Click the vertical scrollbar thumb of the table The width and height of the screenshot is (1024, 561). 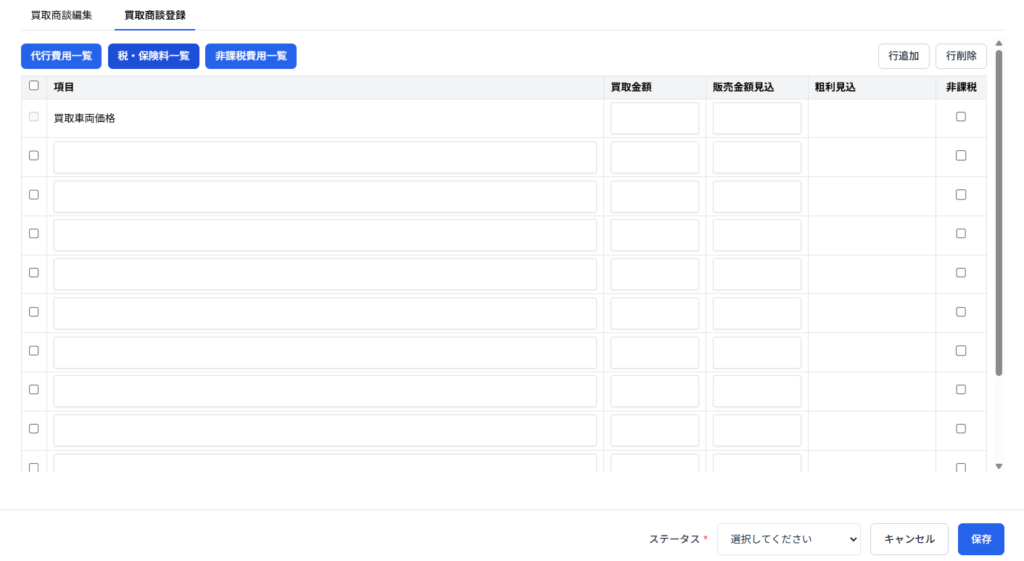pos(998,210)
